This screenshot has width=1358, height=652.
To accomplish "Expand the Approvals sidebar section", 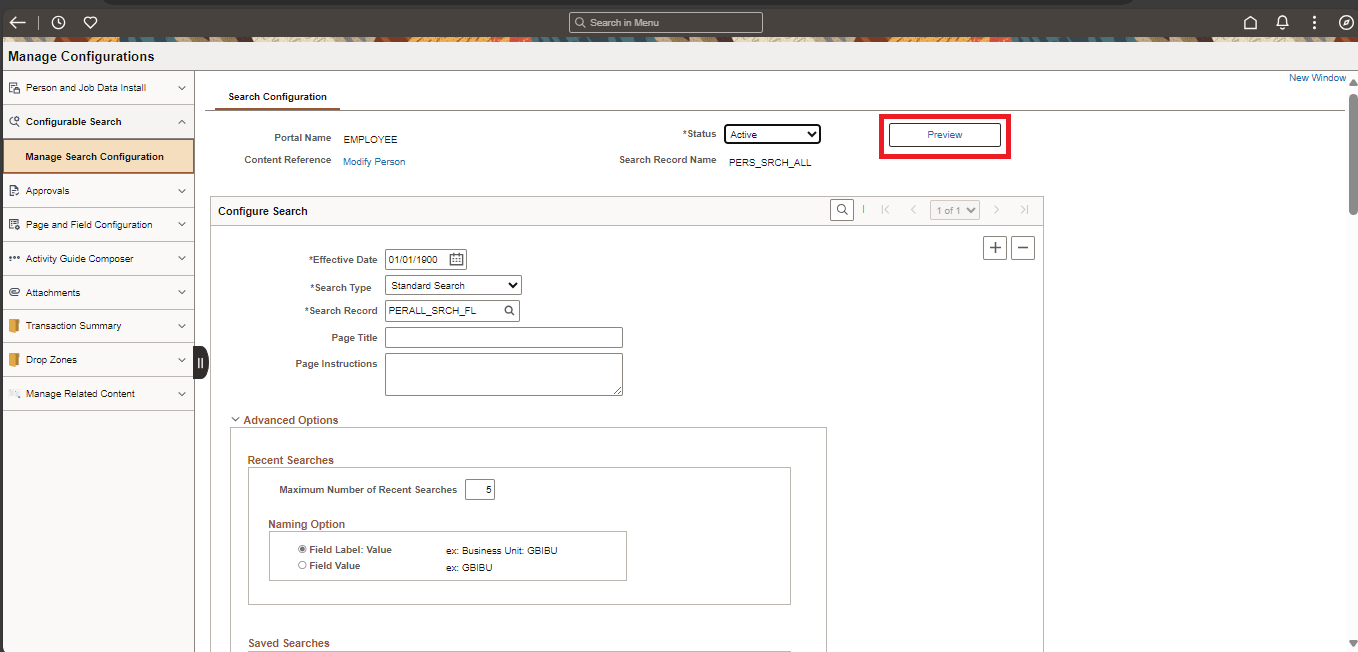I will click(x=97, y=190).
